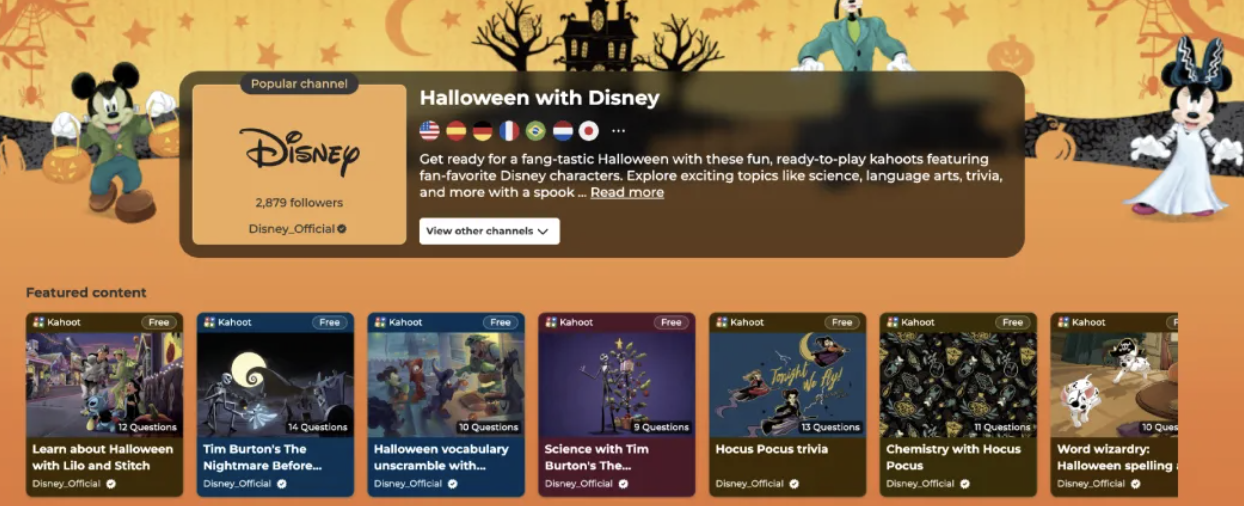Select the Spain flag language icon
The width and height of the screenshot is (1244, 506).
tap(456, 131)
